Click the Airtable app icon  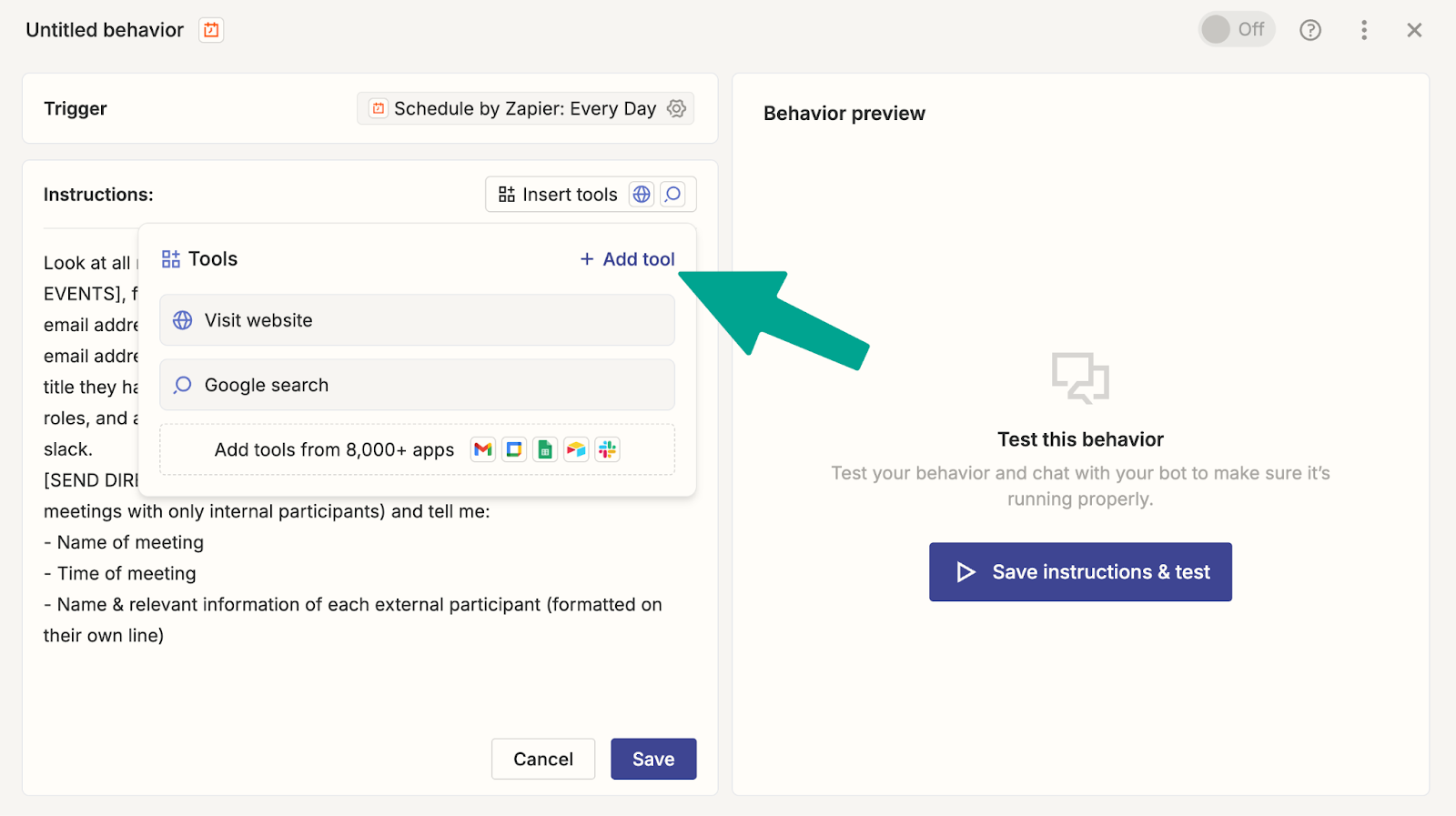(x=576, y=449)
